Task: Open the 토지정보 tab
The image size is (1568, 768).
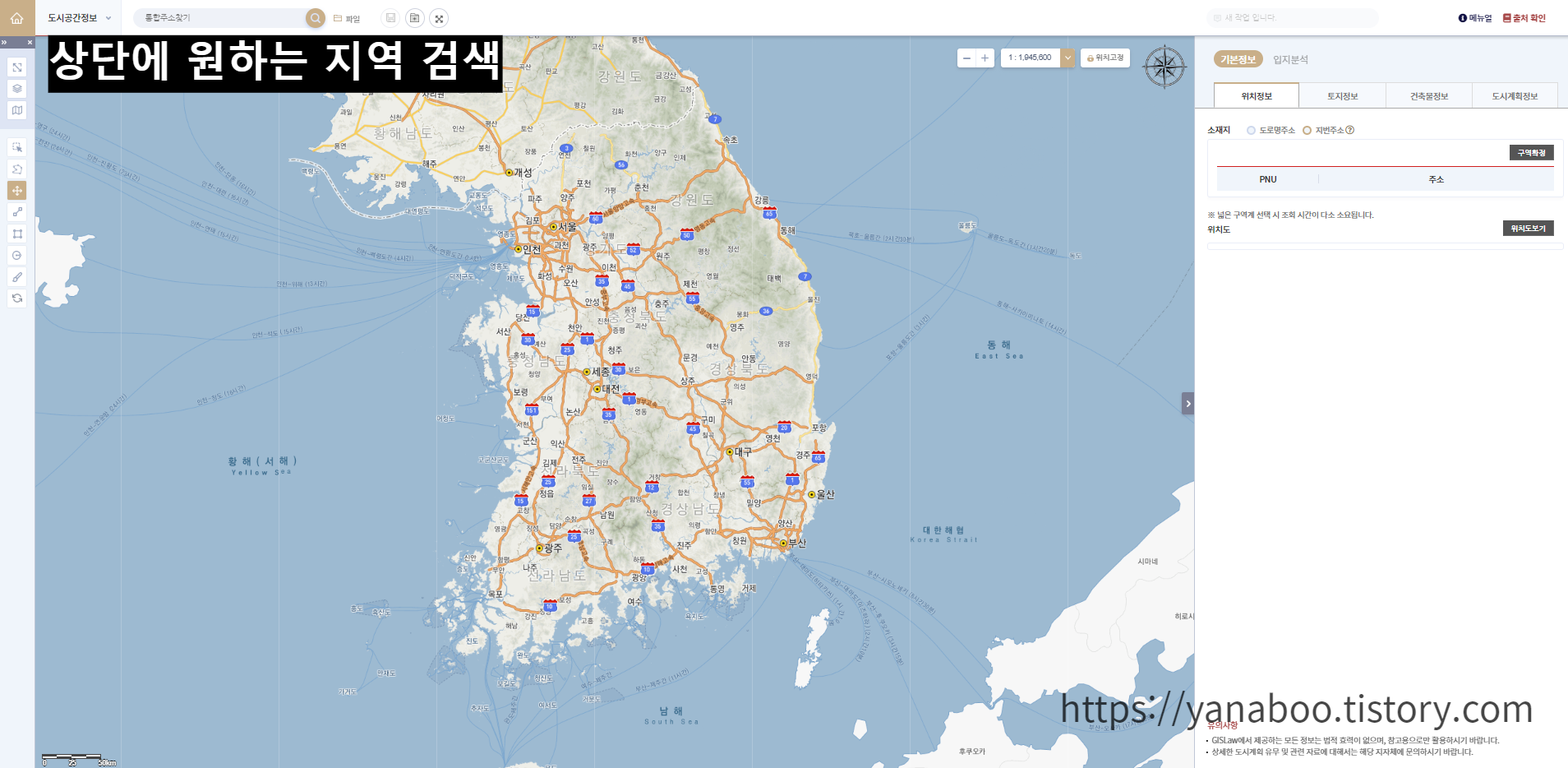Action: pyautogui.click(x=1343, y=95)
